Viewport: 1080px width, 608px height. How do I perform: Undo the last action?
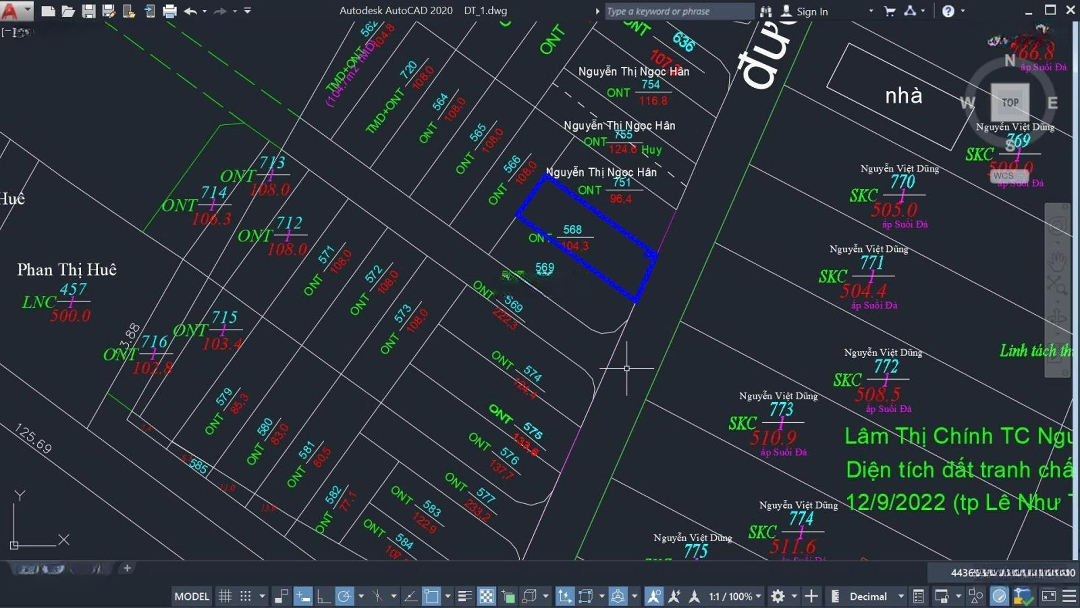coord(190,11)
